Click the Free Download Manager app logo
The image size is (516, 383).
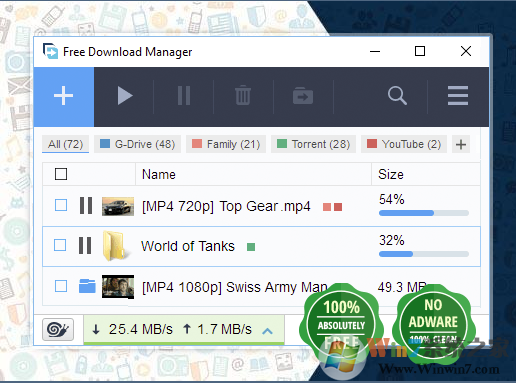tap(50, 51)
